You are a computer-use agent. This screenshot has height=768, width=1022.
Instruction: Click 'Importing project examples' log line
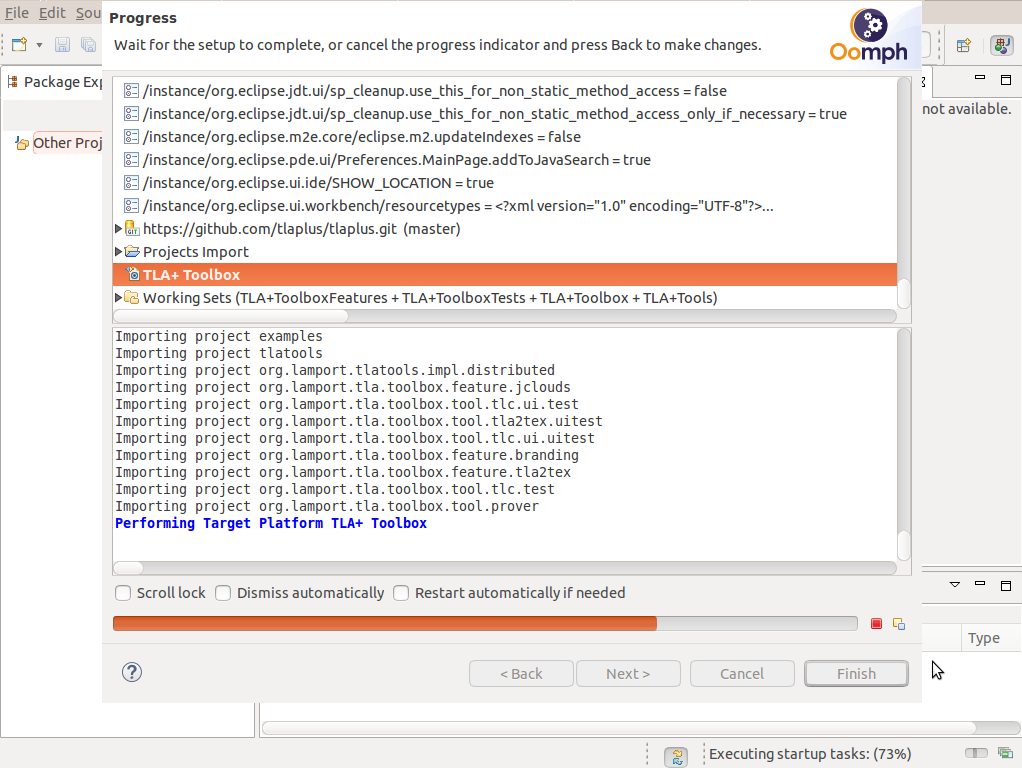coord(219,336)
